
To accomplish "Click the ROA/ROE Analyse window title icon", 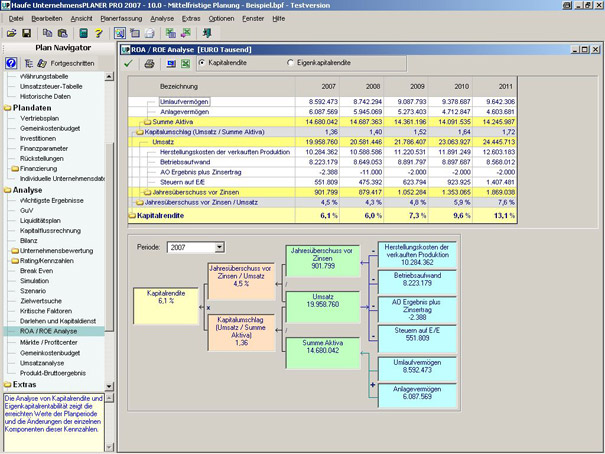I will 125,50.
